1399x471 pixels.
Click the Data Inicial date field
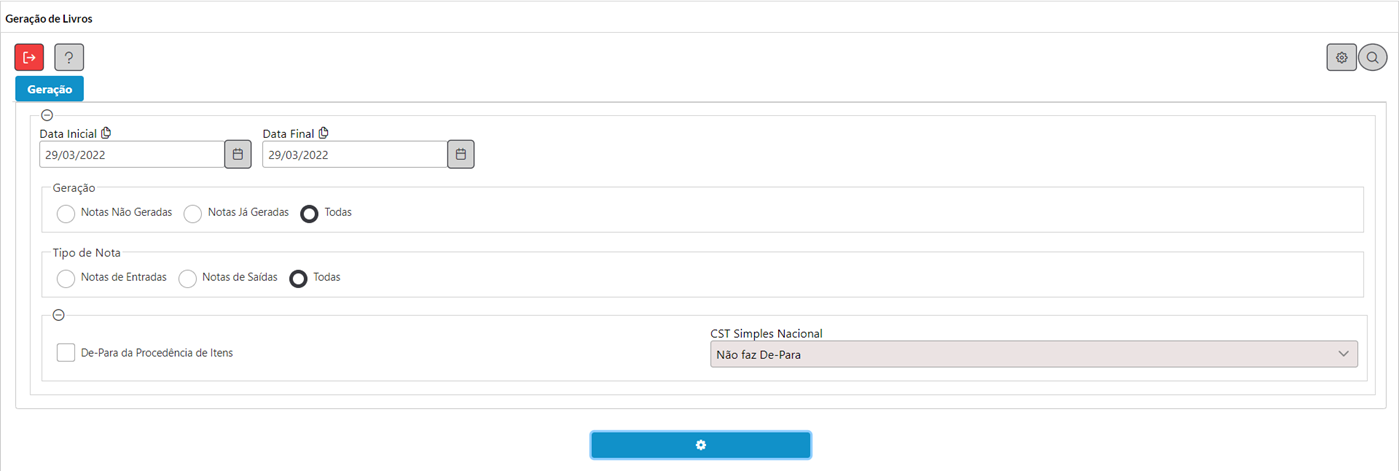tap(131, 154)
